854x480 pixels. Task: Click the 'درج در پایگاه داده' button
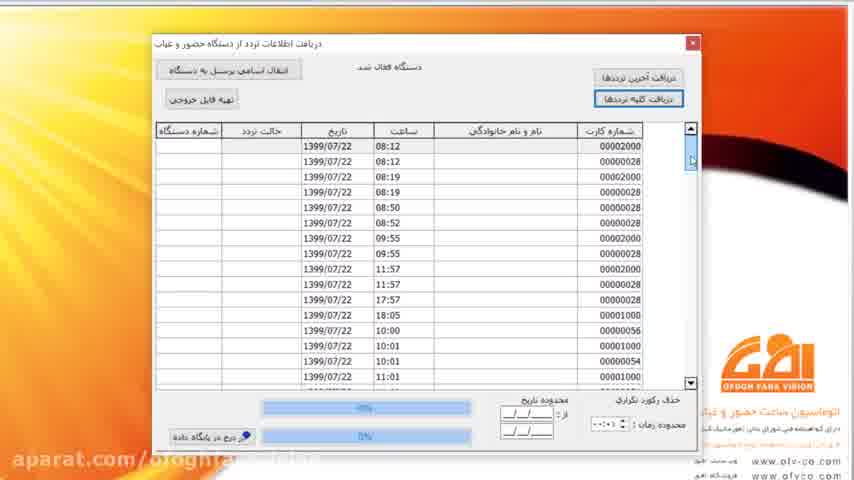pos(211,437)
